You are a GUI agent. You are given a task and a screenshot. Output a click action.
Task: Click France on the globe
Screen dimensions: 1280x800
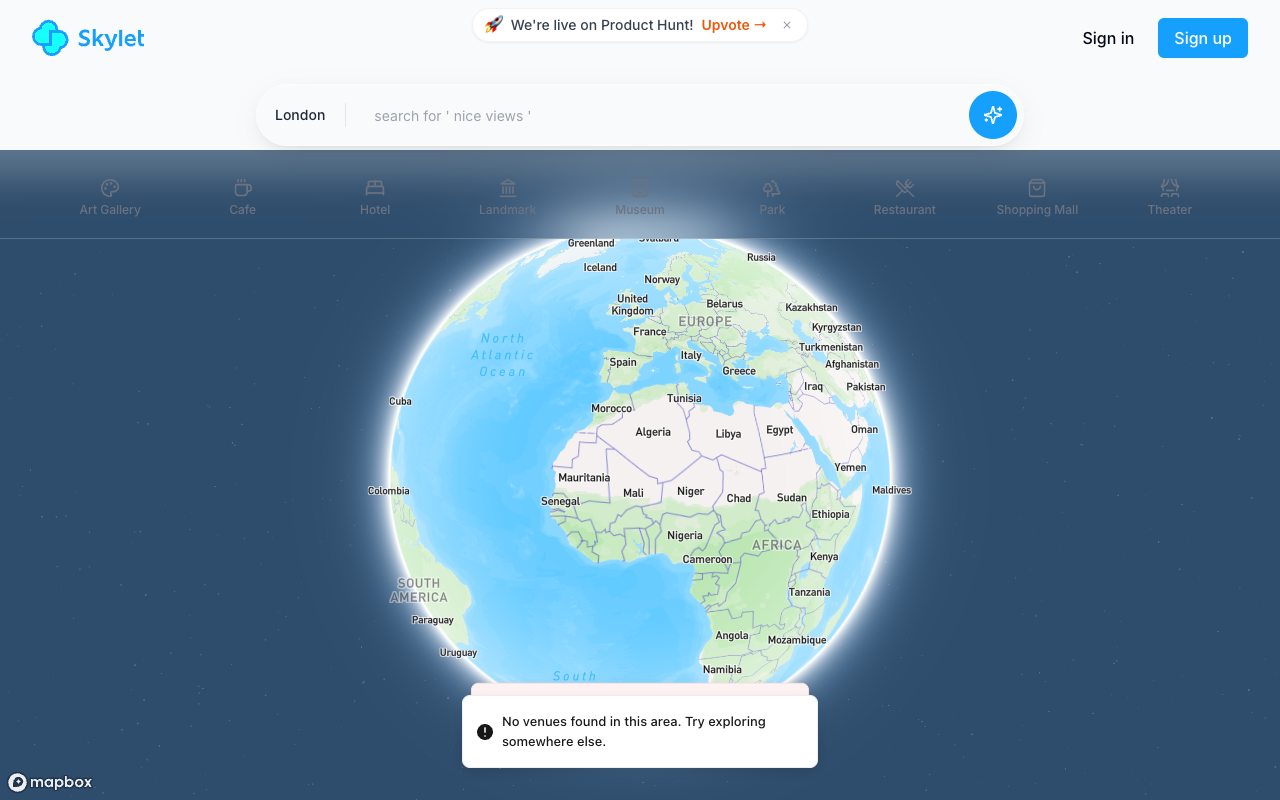point(650,331)
